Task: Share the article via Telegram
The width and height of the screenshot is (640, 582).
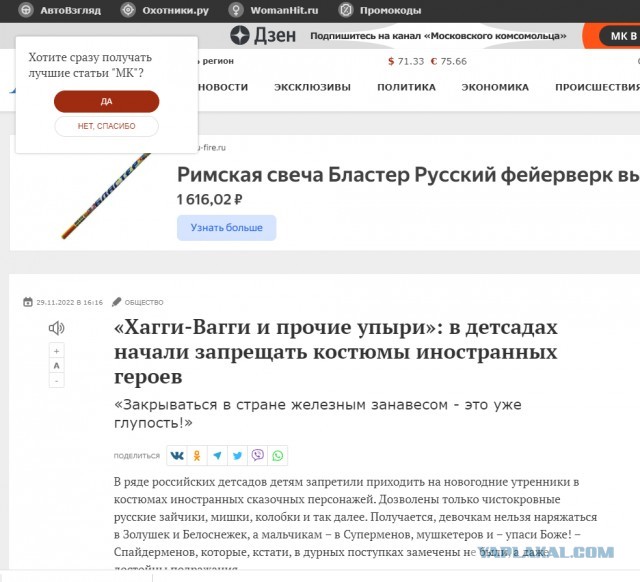Action: coord(217,455)
